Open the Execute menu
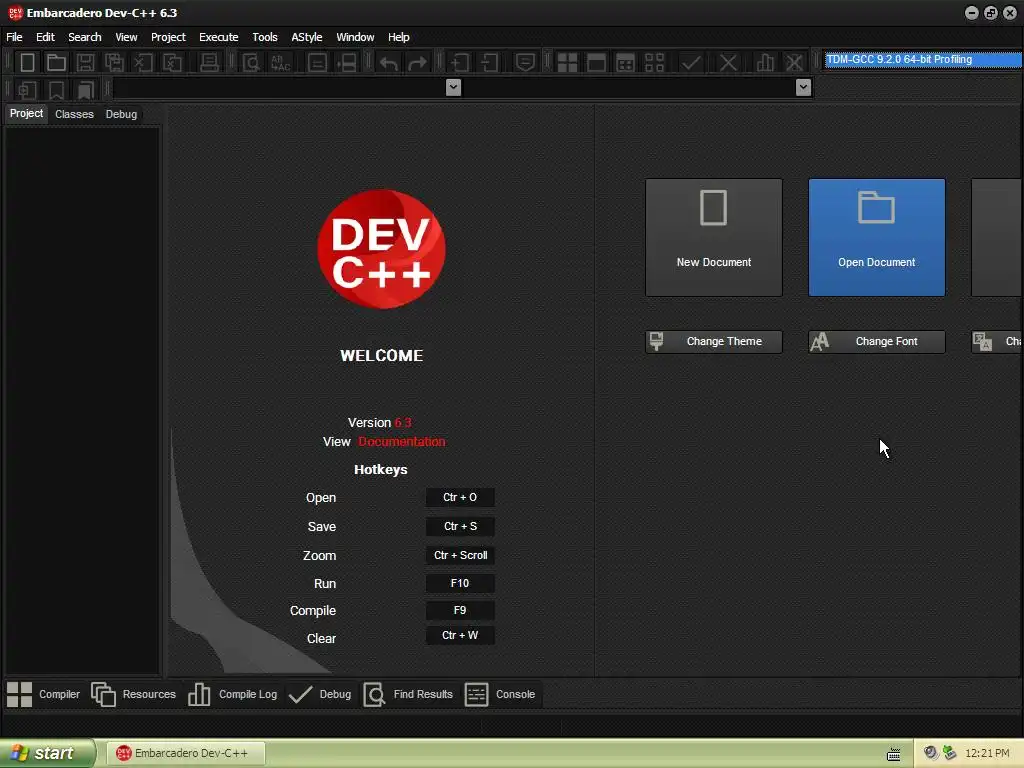1024x768 pixels. (219, 37)
